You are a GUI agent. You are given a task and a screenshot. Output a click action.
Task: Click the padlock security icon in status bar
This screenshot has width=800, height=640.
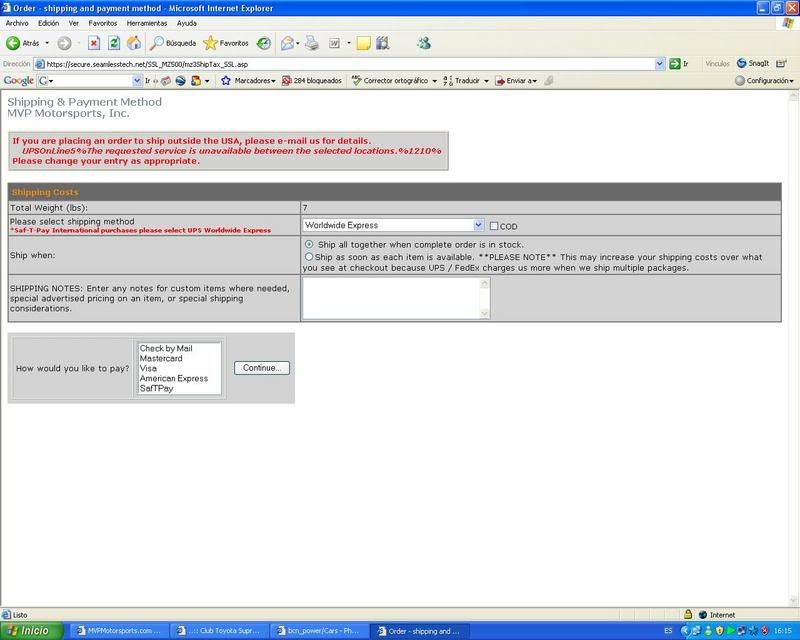point(688,614)
